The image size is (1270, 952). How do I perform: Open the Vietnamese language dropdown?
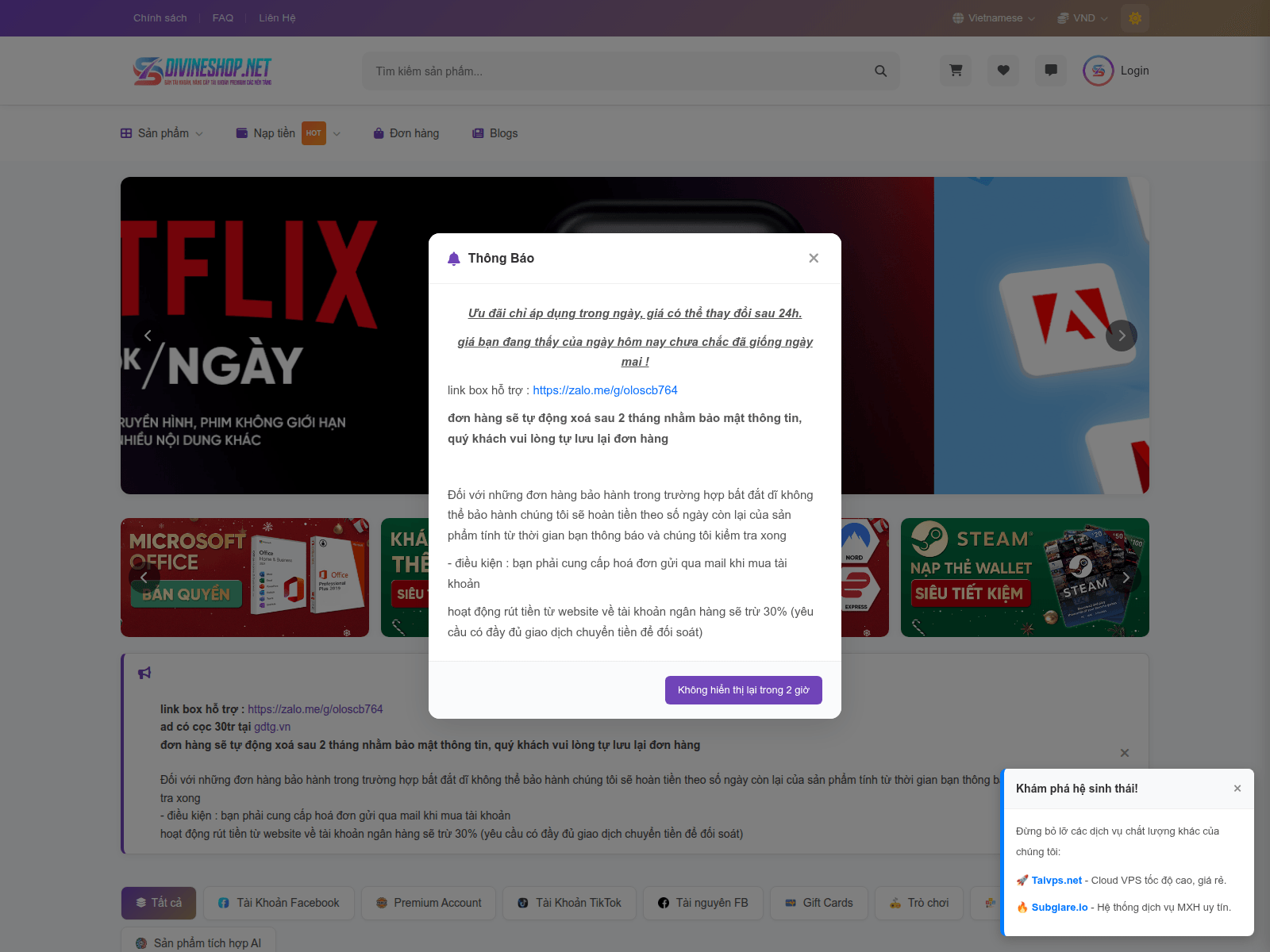(994, 17)
